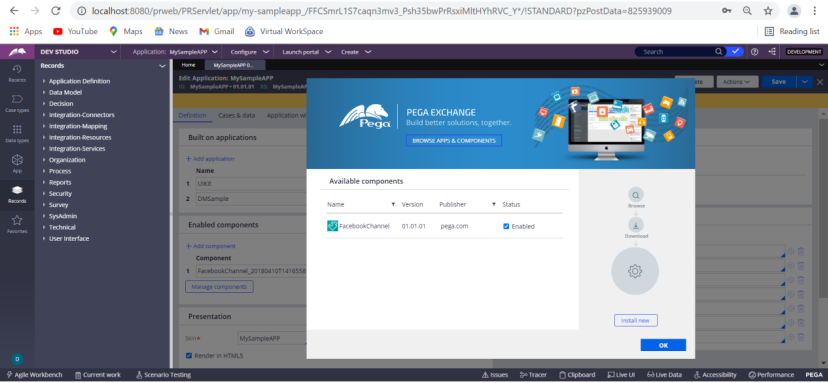The width and height of the screenshot is (828, 383).
Task: Open the Recents panel in the sidebar
Action: [17, 73]
